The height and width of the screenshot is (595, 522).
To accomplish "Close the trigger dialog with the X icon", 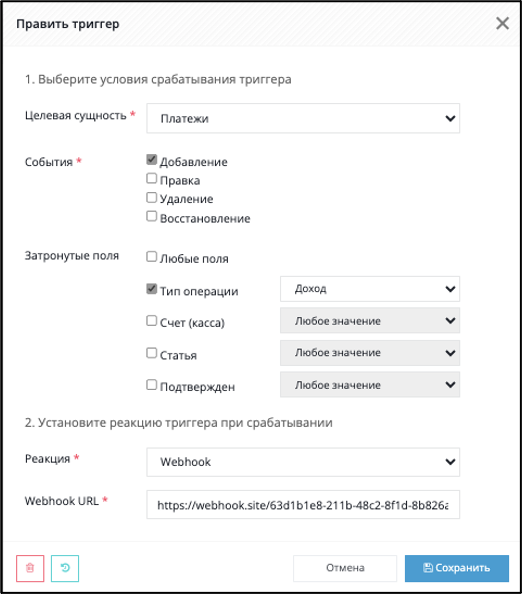I will pos(502,24).
